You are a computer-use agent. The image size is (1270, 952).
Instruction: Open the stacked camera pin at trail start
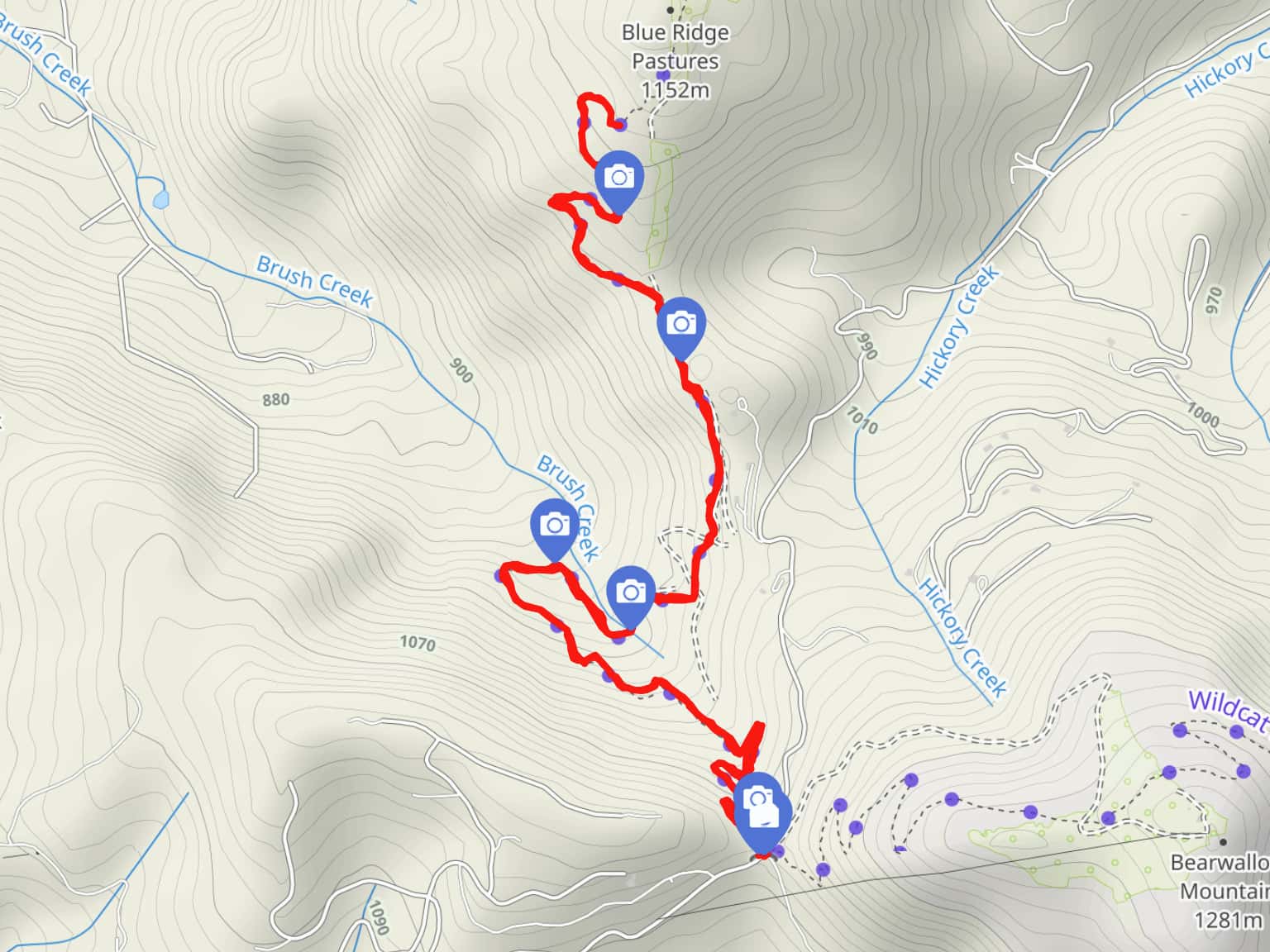(x=761, y=810)
